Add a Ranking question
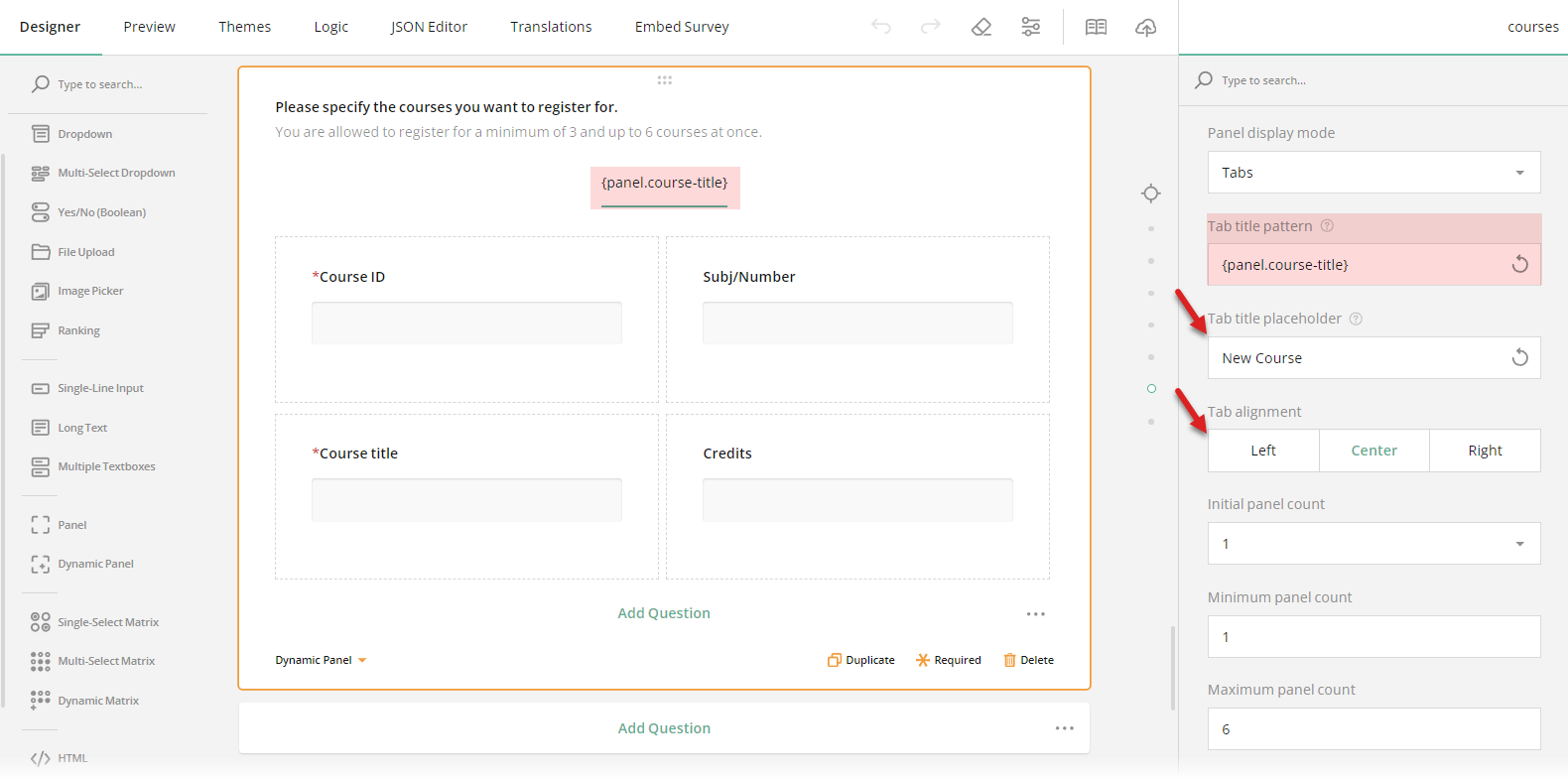Image resolution: width=1568 pixels, height=778 pixels. (x=65, y=330)
